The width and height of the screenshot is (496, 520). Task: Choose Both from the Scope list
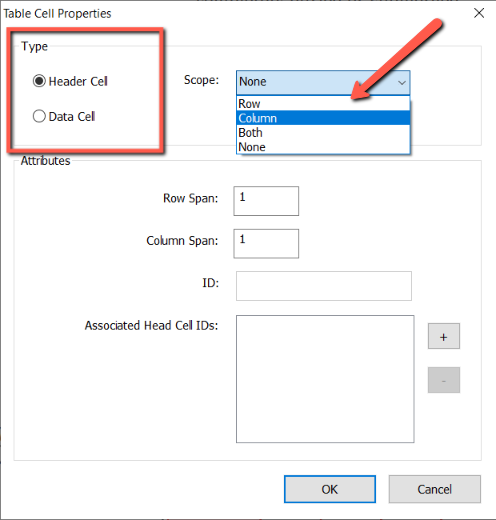(x=323, y=133)
